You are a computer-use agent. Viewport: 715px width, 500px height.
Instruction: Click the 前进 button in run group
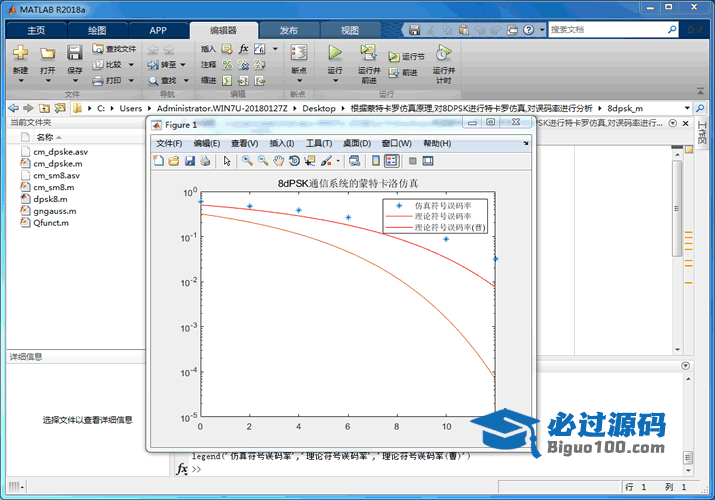point(403,72)
